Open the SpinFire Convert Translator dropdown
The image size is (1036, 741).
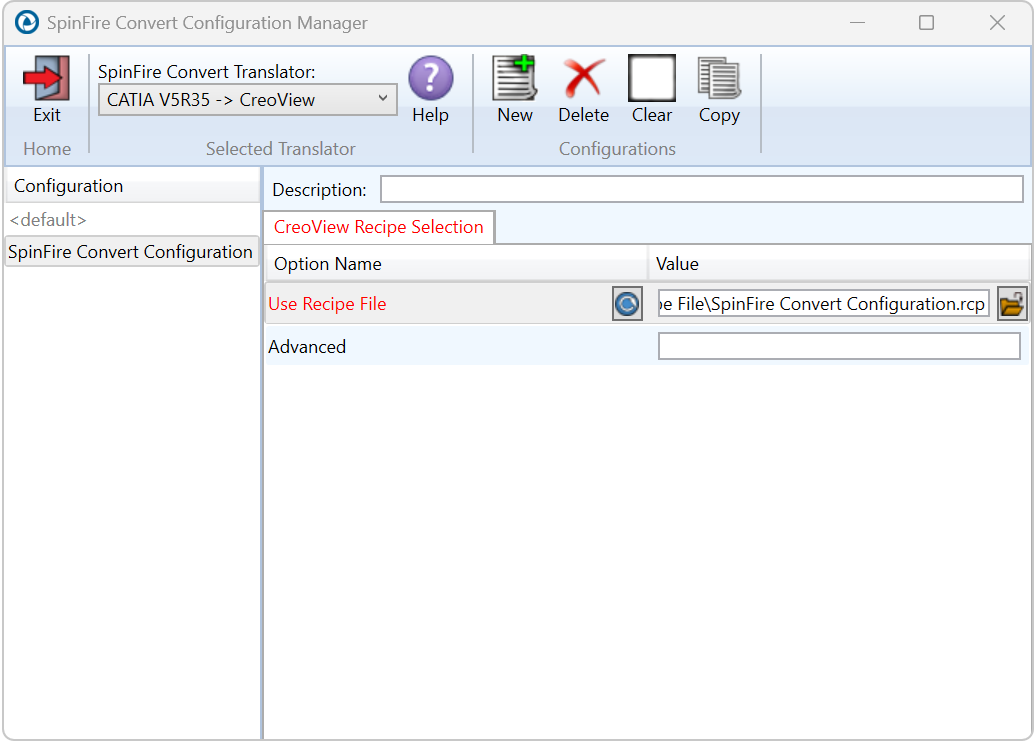point(248,100)
